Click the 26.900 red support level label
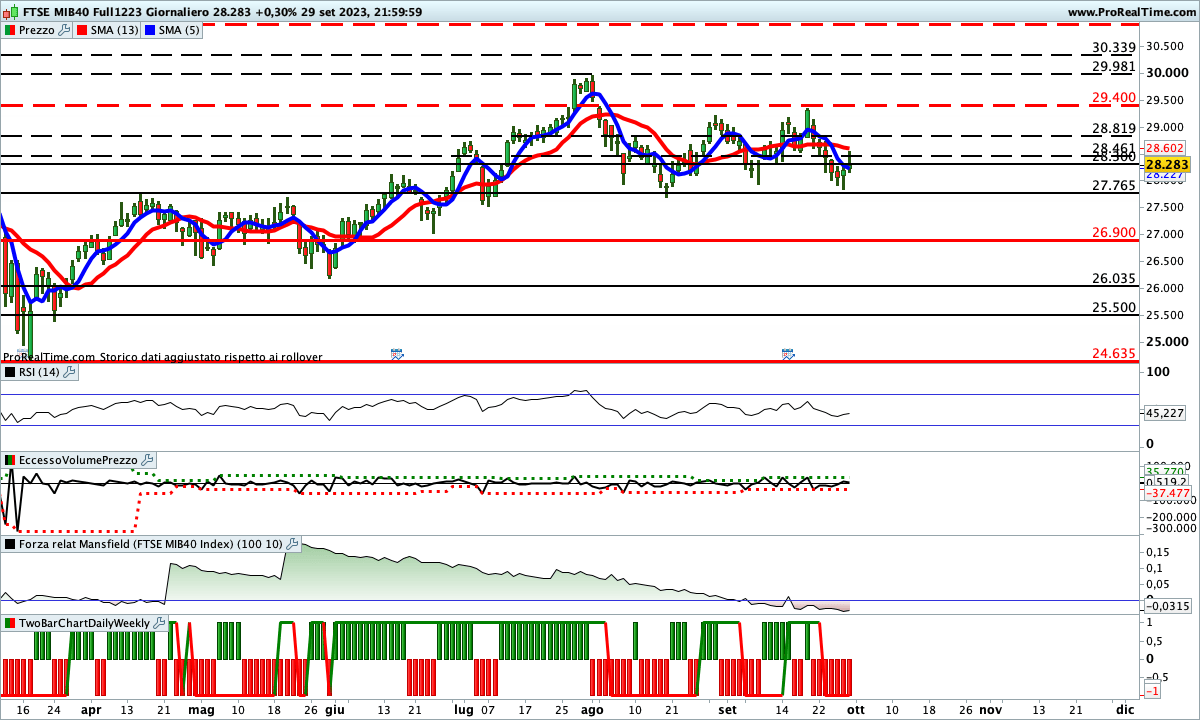 (x=1114, y=232)
